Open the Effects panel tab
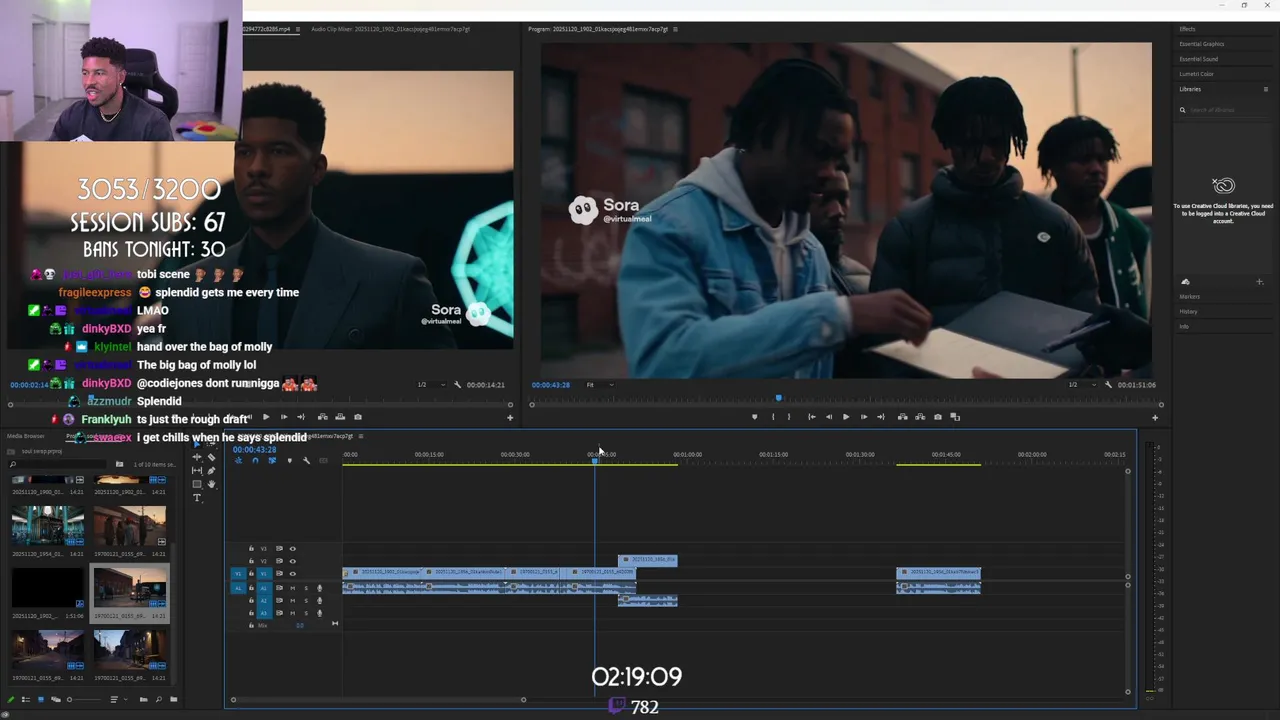This screenshot has height=720, width=1280. click(x=1187, y=29)
